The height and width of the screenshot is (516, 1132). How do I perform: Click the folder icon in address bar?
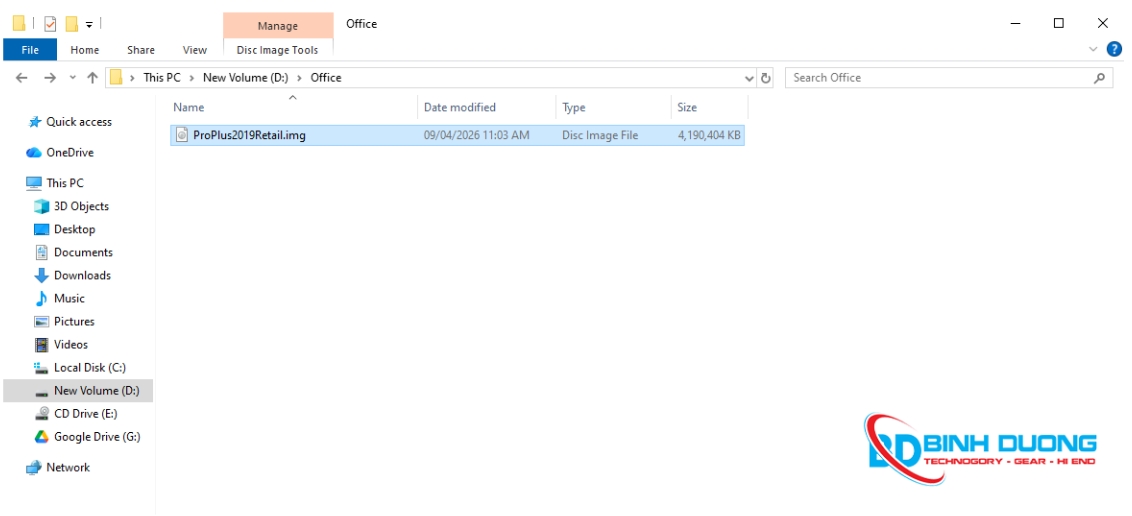pyautogui.click(x=116, y=78)
